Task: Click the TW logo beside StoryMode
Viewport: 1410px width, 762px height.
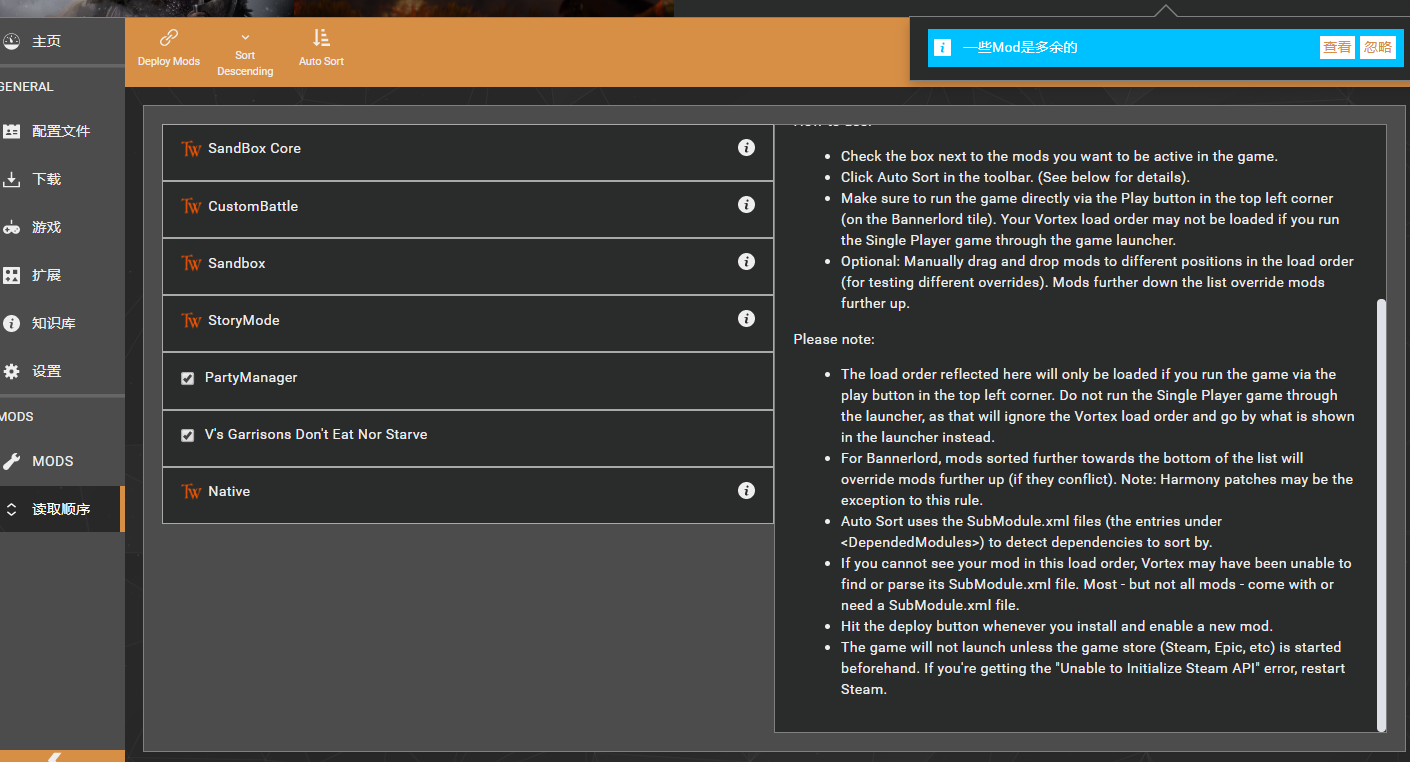Action: click(x=191, y=321)
